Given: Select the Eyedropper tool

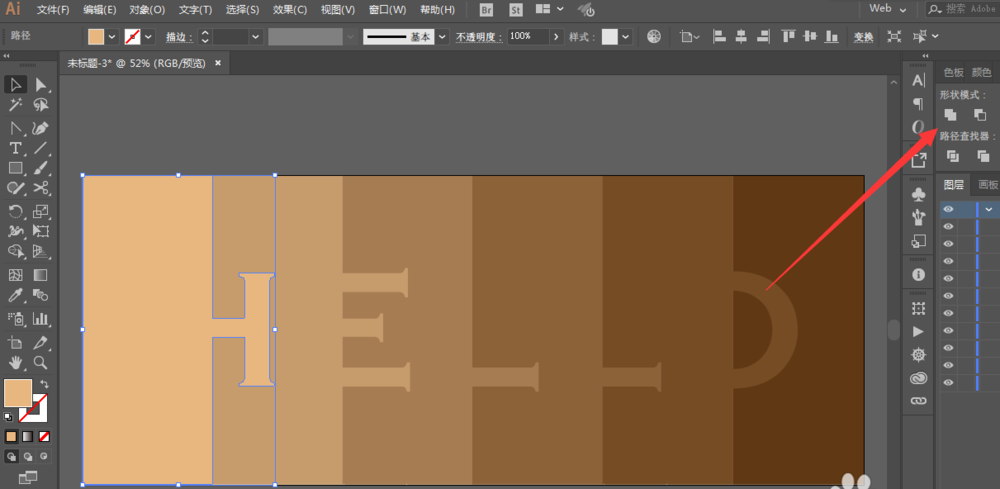Looking at the screenshot, I should 16,296.
